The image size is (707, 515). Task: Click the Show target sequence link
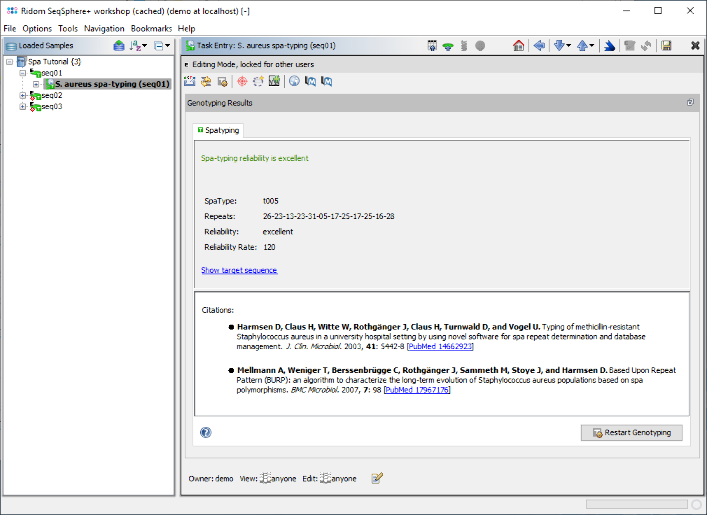pyautogui.click(x=239, y=270)
